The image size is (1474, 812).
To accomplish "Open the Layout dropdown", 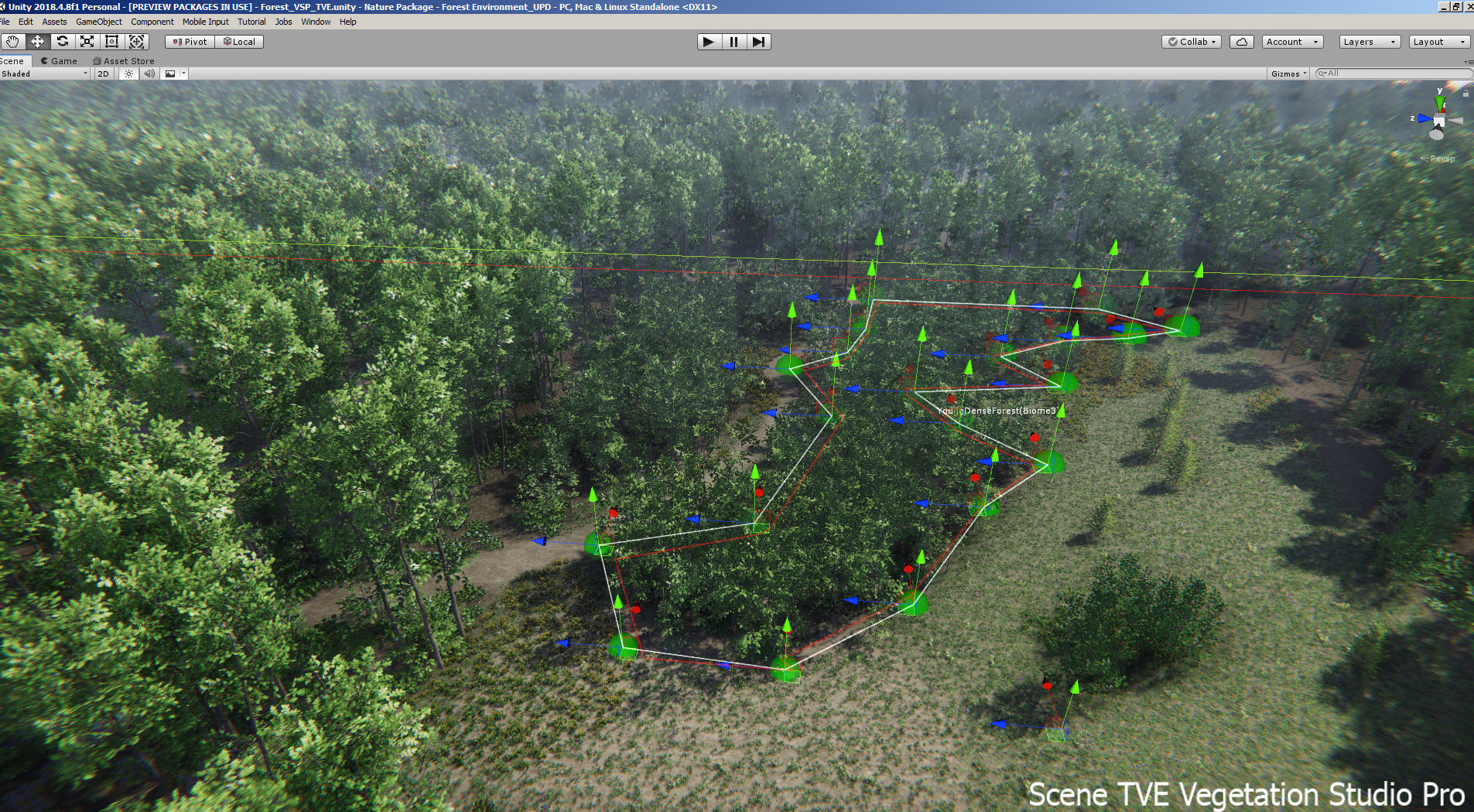I will tap(1439, 42).
